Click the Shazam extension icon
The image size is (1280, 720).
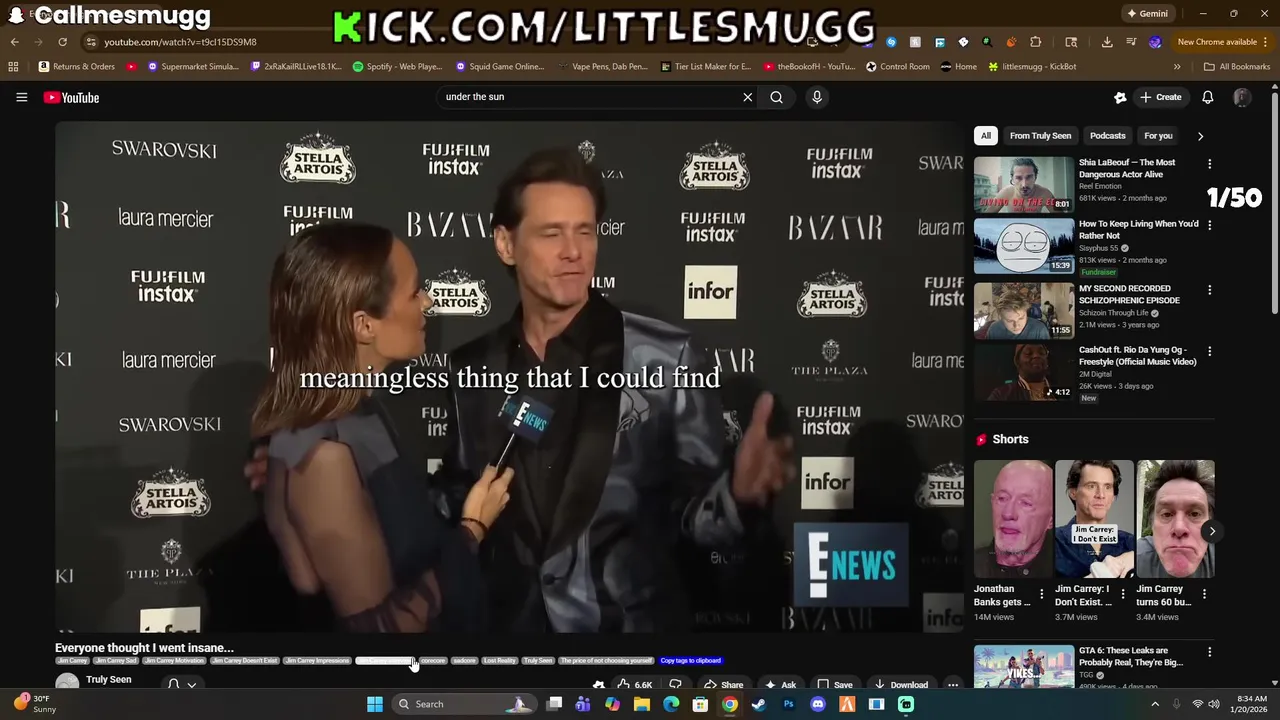(x=891, y=42)
